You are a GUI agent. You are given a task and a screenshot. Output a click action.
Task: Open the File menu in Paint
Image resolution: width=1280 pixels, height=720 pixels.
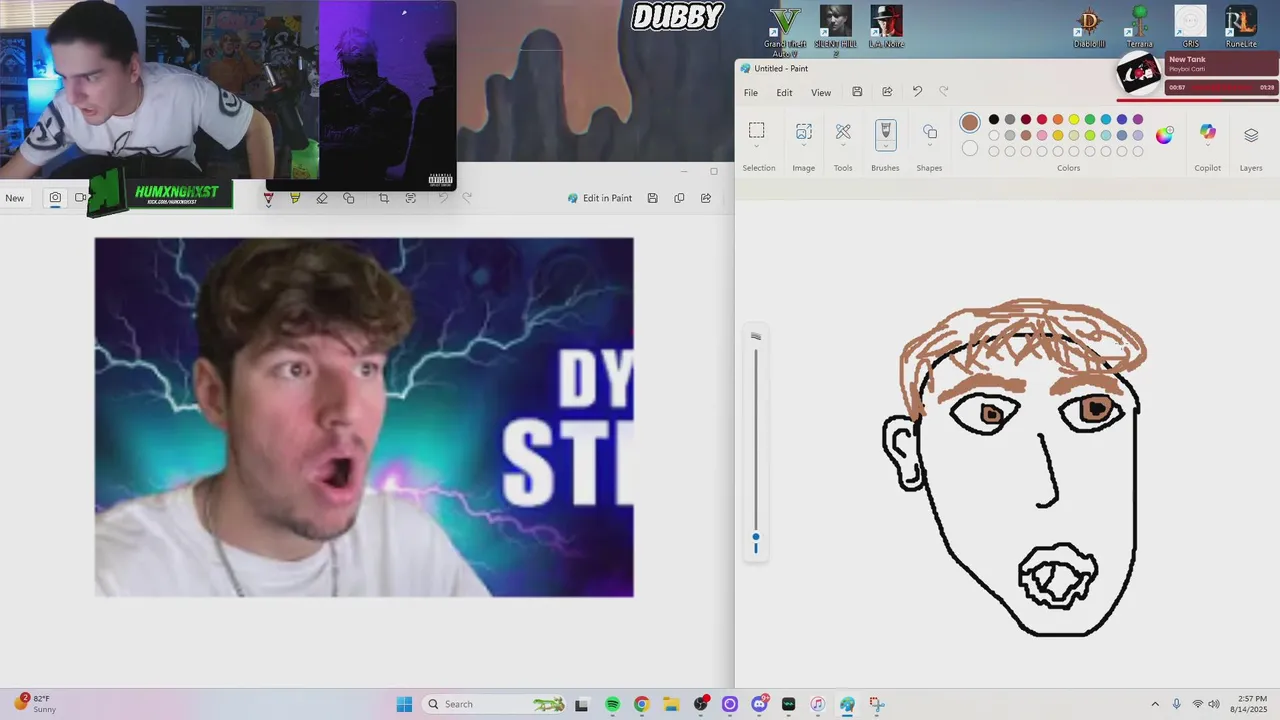(750, 93)
